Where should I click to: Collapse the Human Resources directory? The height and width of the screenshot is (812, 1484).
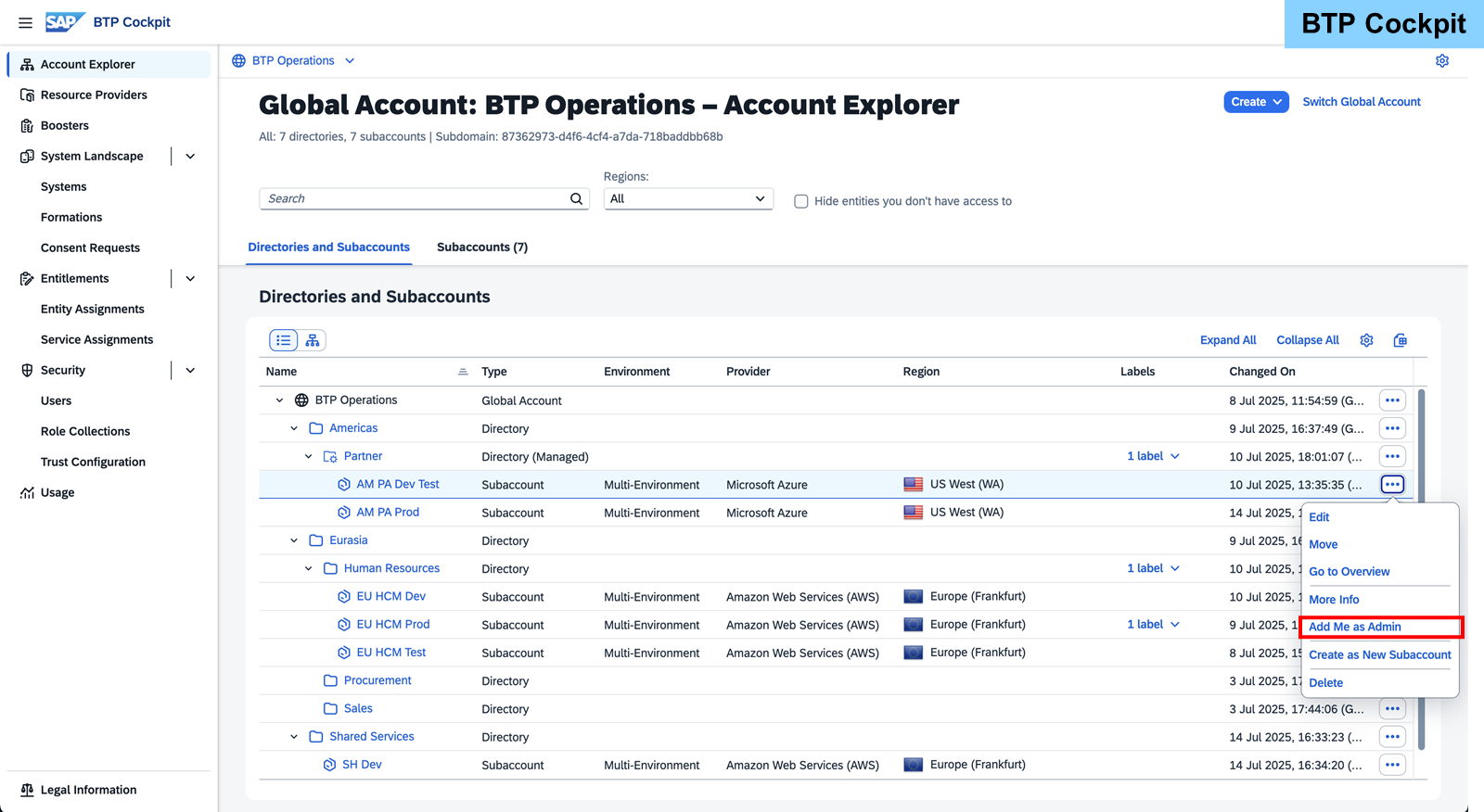pyautogui.click(x=309, y=568)
